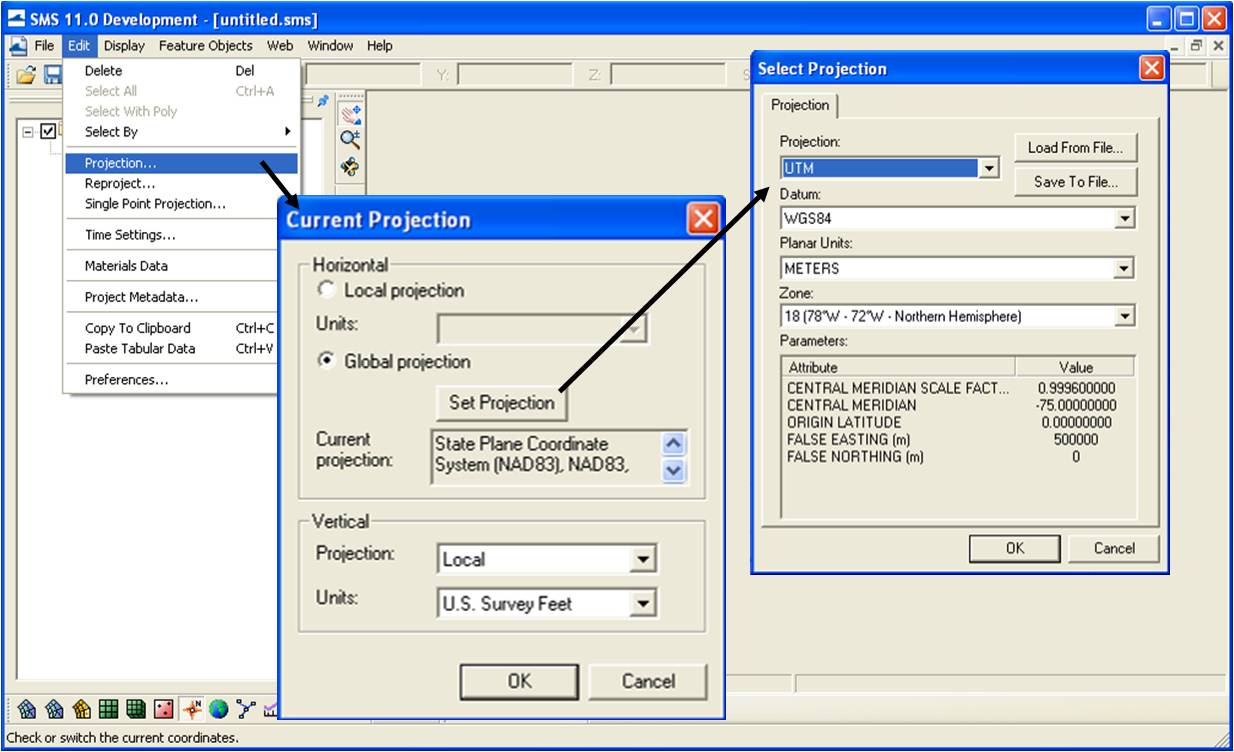Click the Open file folder icon
Viewport: 1234px width, 752px height.
click(26, 75)
